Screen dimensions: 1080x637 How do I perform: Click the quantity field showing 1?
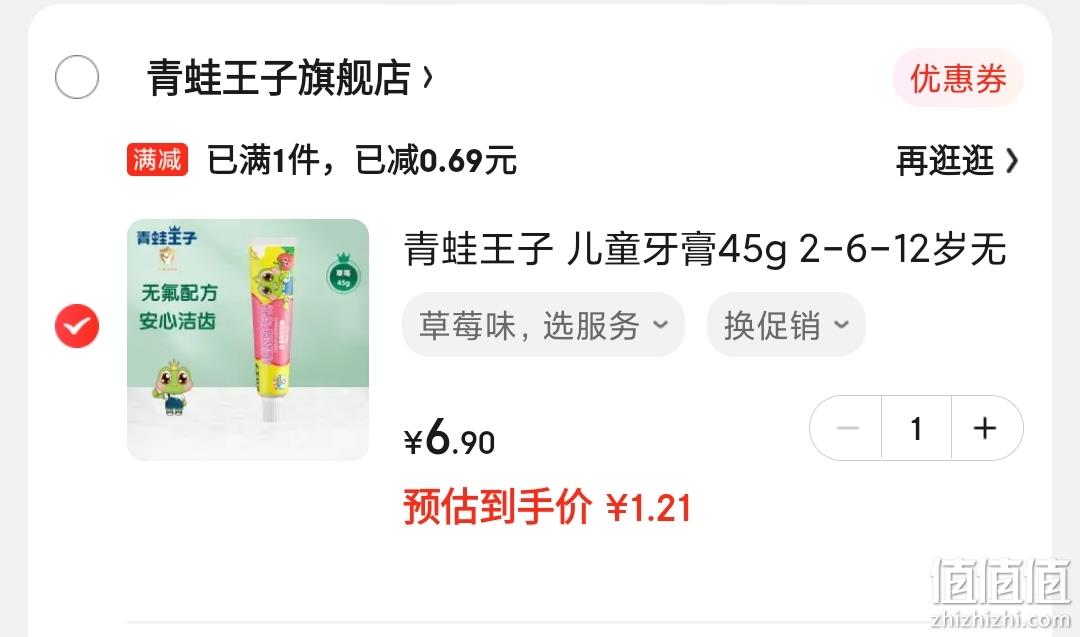pos(916,428)
